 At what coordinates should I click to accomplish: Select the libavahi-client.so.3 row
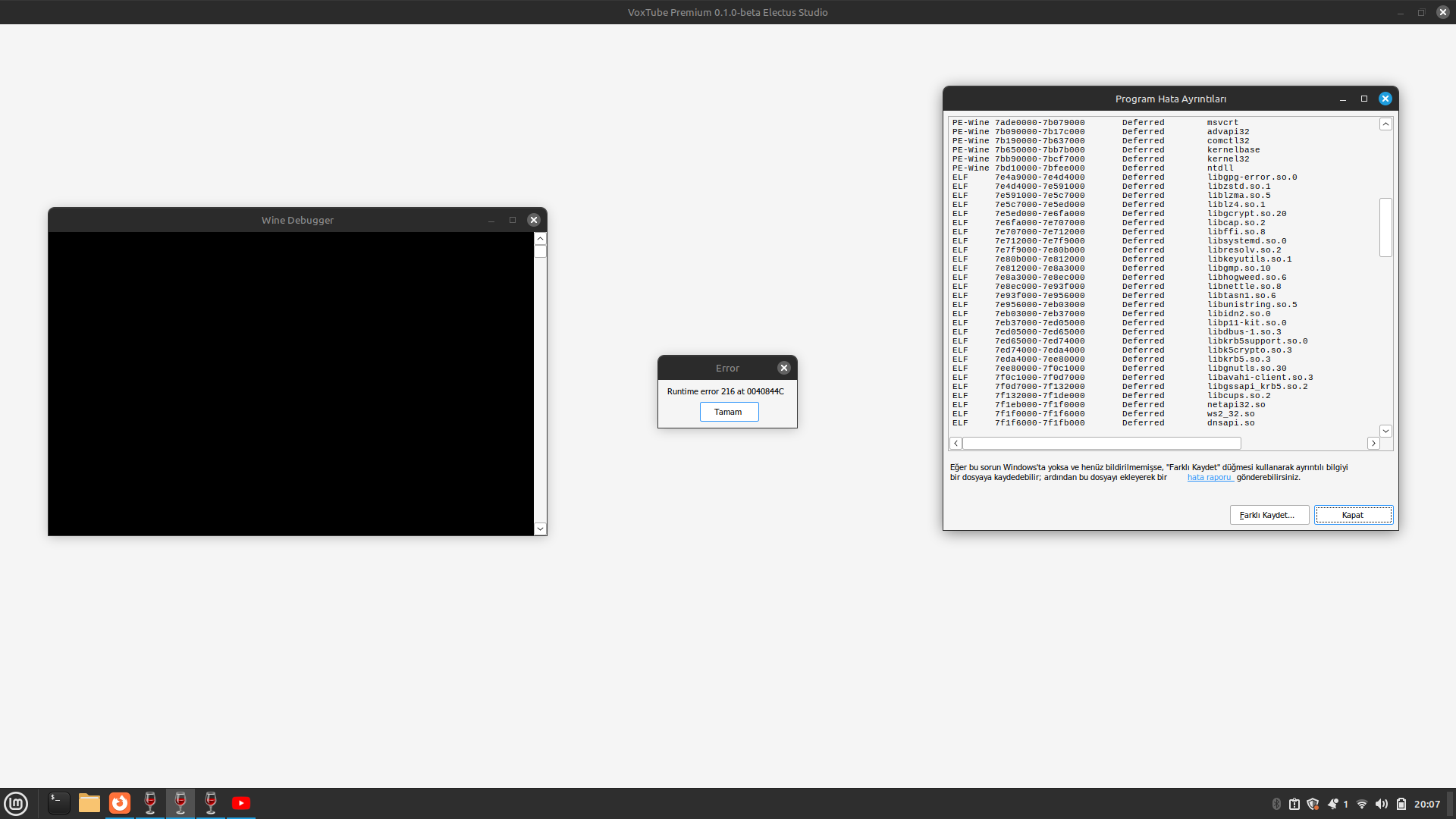(x=1133, y=378)
